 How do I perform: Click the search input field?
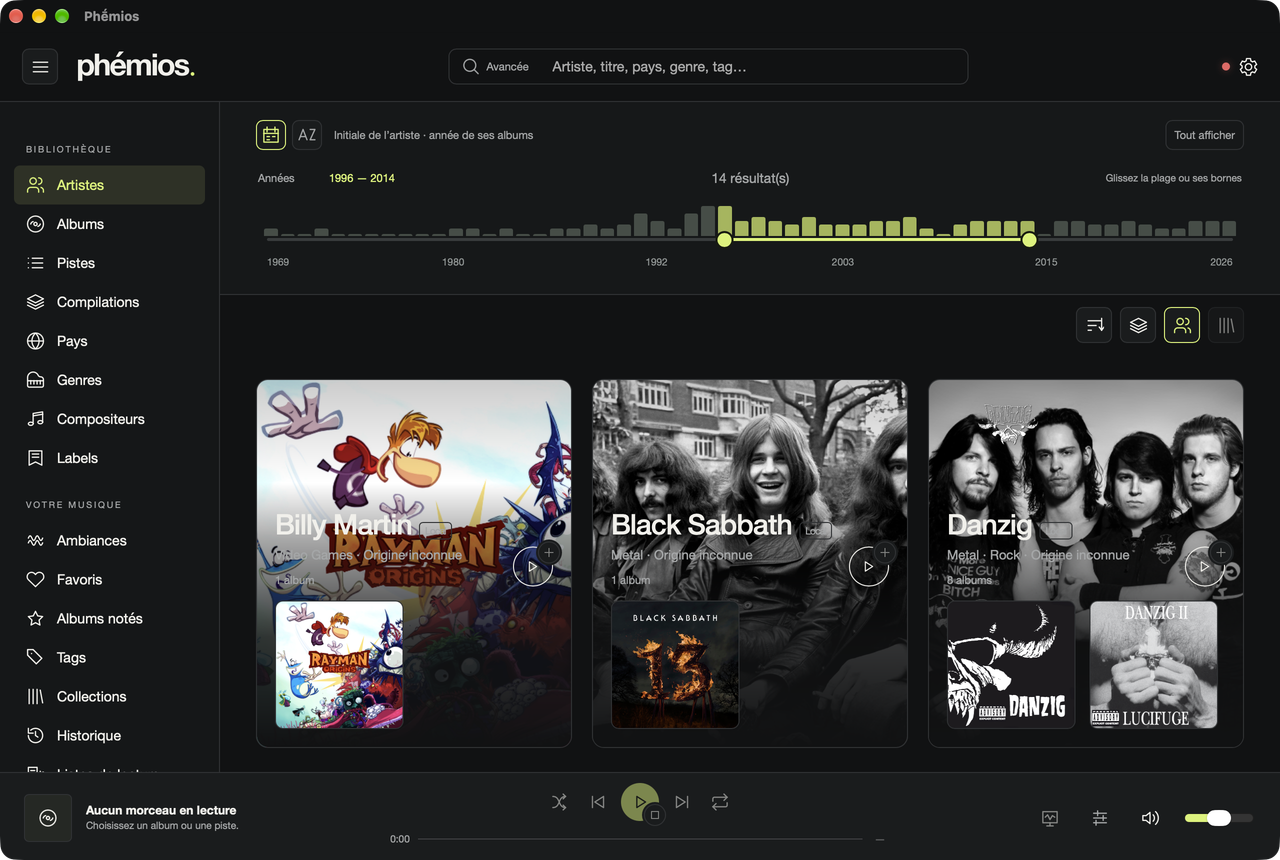[x=755, y=67]
